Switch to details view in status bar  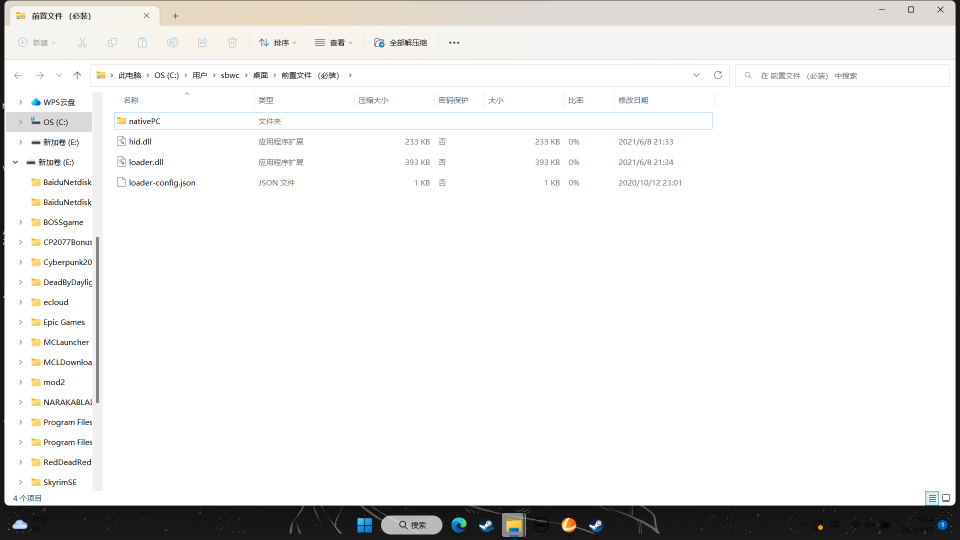point(932,498)
